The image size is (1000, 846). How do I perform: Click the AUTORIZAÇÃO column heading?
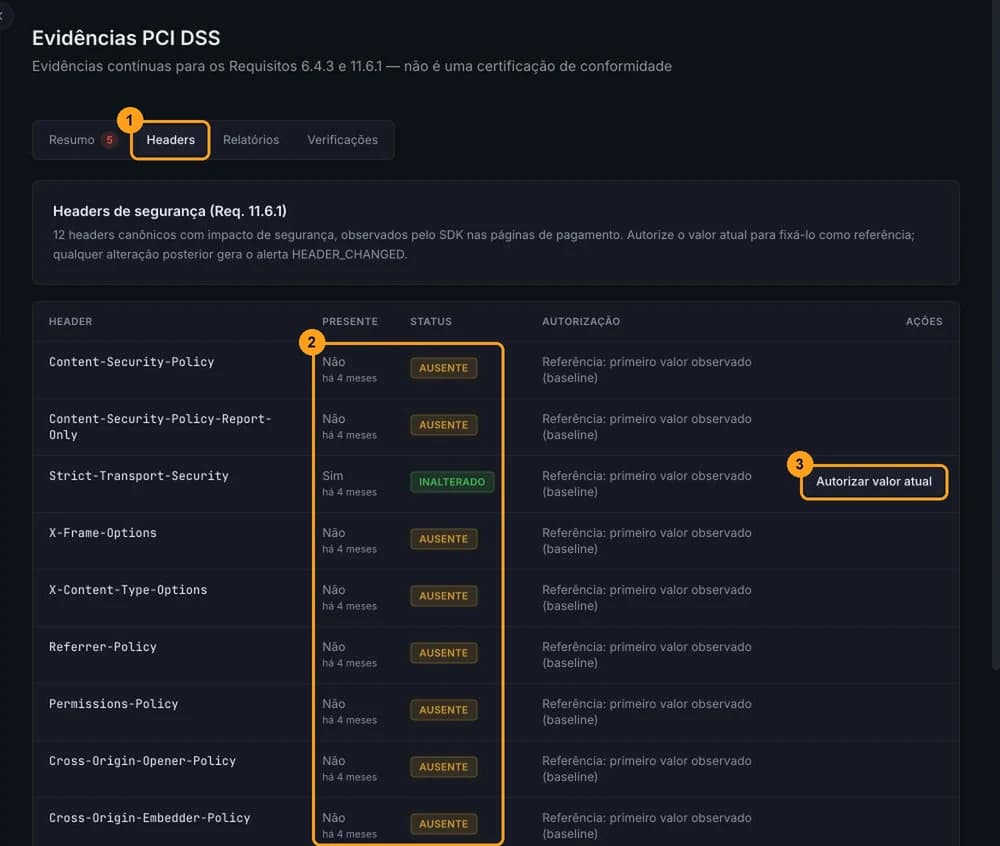tap(580, 321)
